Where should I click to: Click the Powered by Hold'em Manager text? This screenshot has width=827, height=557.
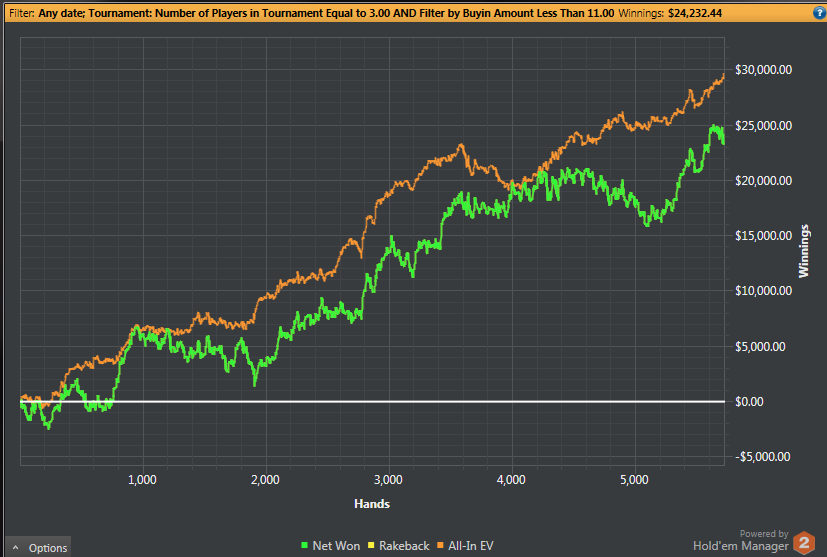(741, 541)
